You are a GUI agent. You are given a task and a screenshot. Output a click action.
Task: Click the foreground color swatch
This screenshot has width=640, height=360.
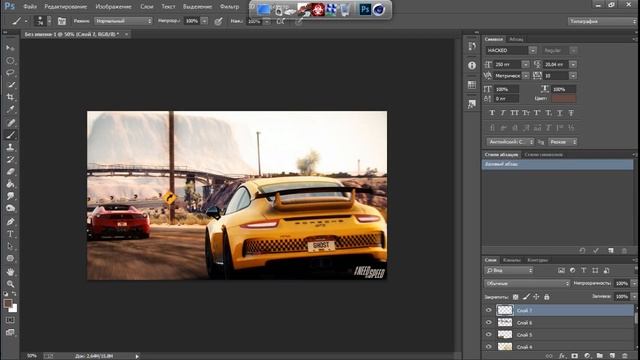[x=7, y=304]
